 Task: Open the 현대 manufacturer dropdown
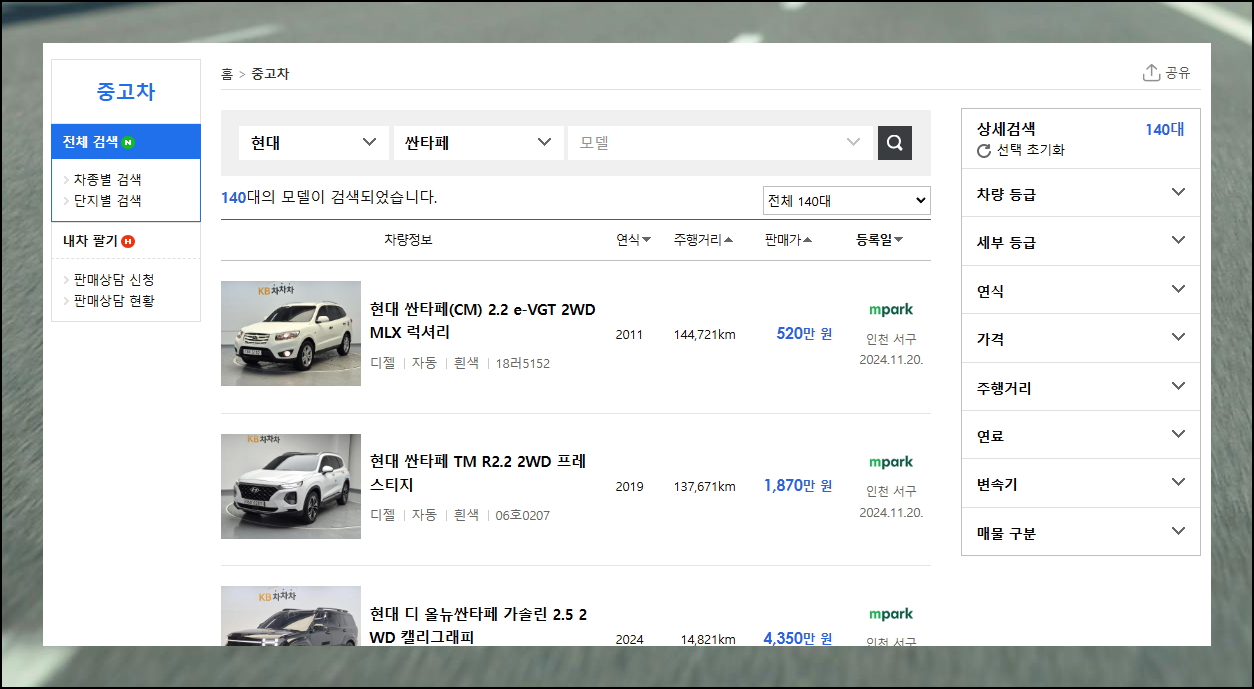314,143
